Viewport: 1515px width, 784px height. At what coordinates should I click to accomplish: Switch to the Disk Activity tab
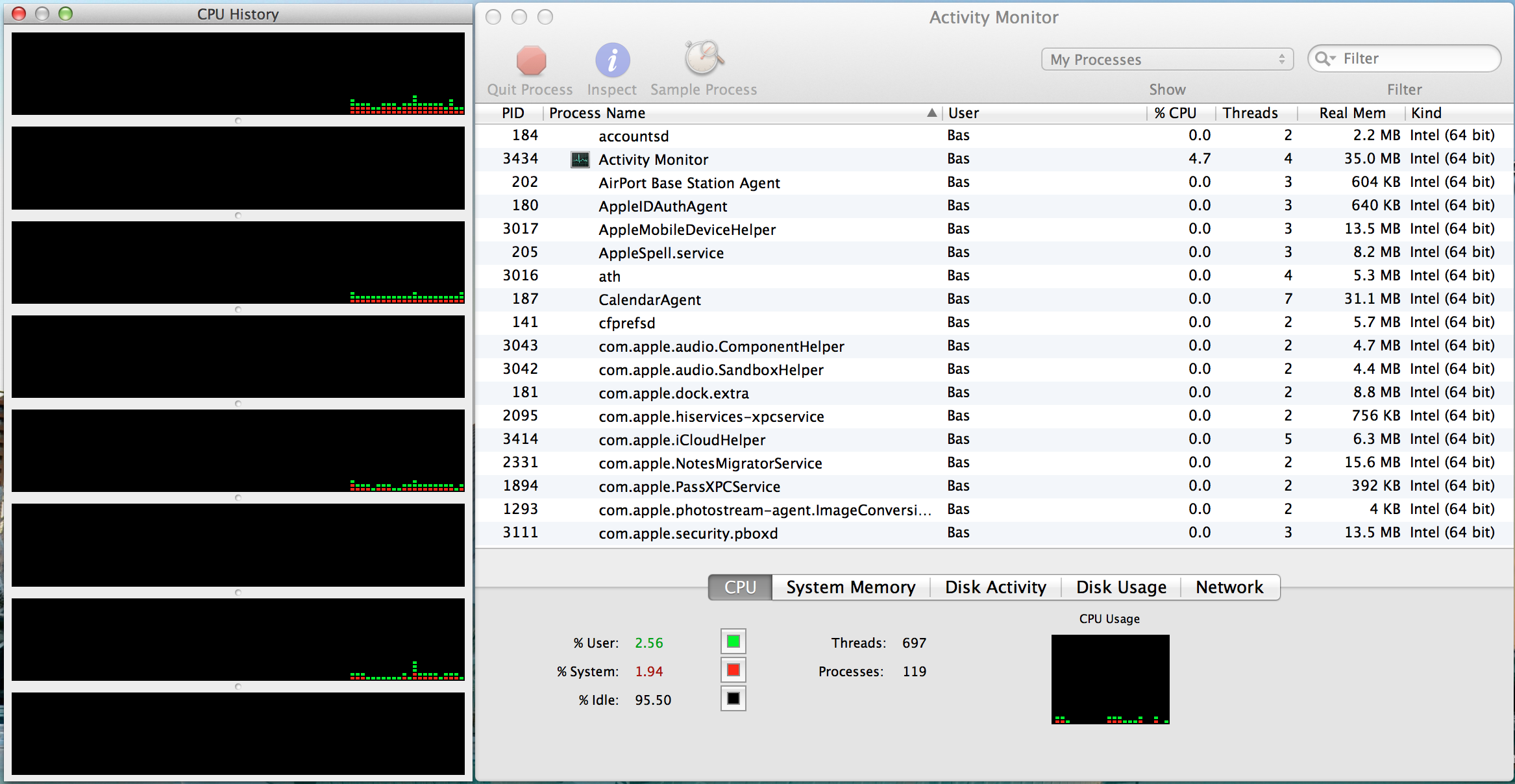[996, 587]
